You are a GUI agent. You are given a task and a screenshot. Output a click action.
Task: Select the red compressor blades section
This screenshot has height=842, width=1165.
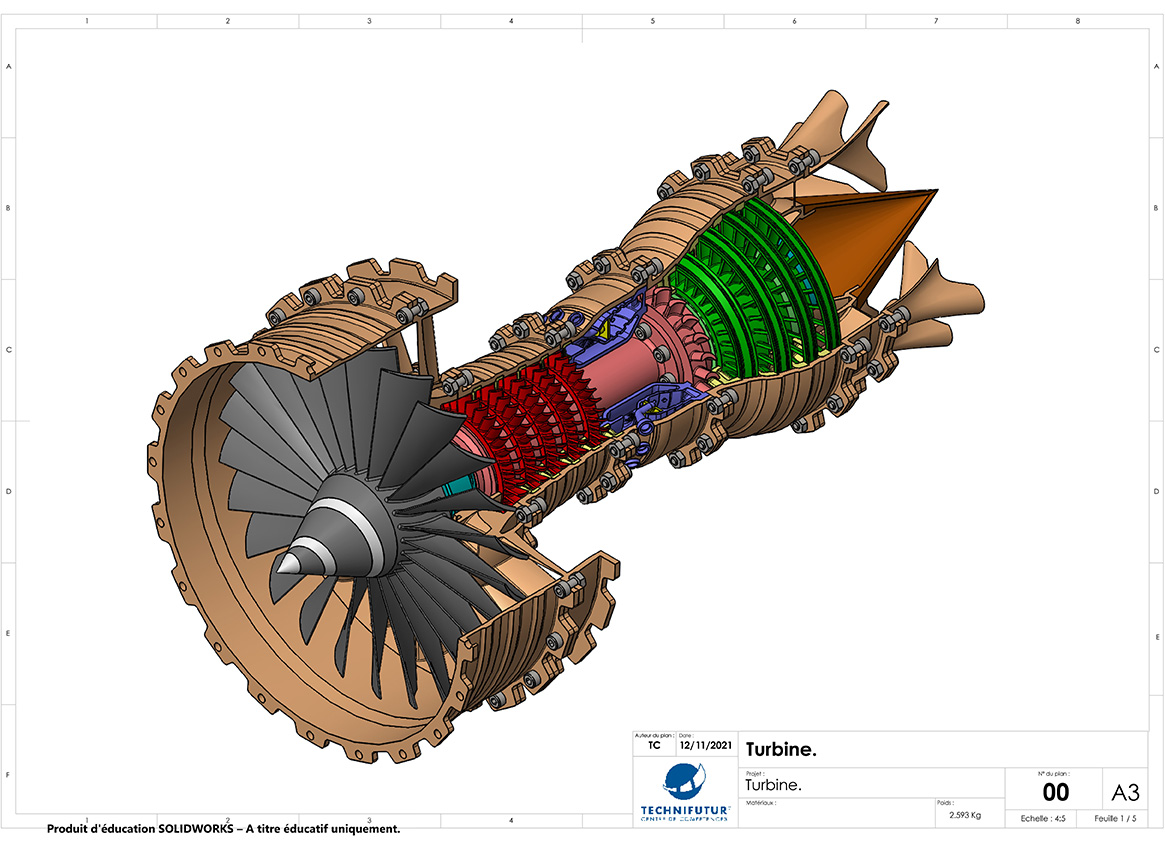[520, 410]
